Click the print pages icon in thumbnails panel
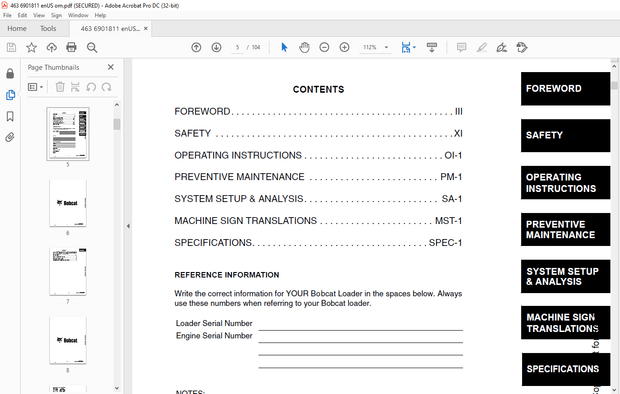The width and height of the screenshot is (620, 394). coord(75,87)
